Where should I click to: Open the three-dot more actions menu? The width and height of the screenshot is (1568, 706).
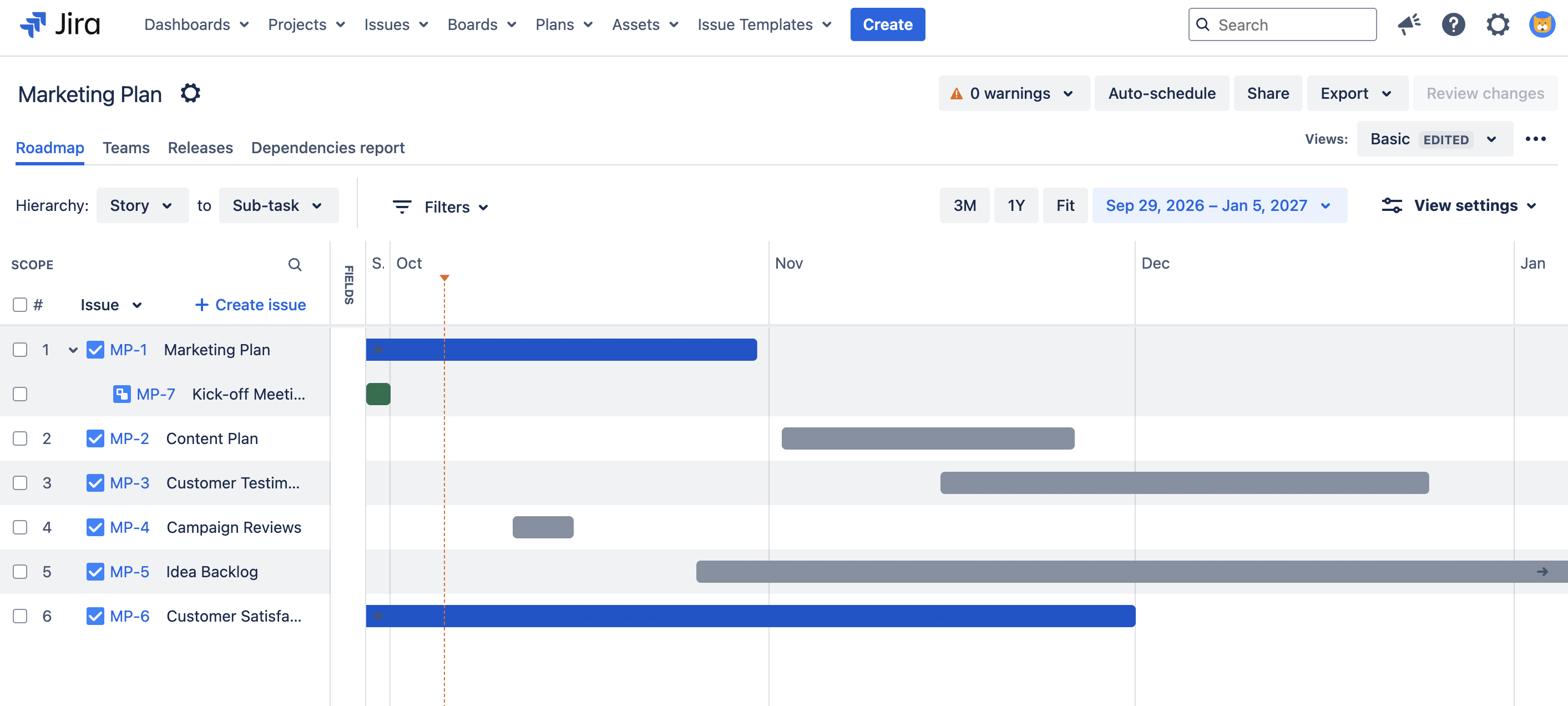pos(1535,139)
